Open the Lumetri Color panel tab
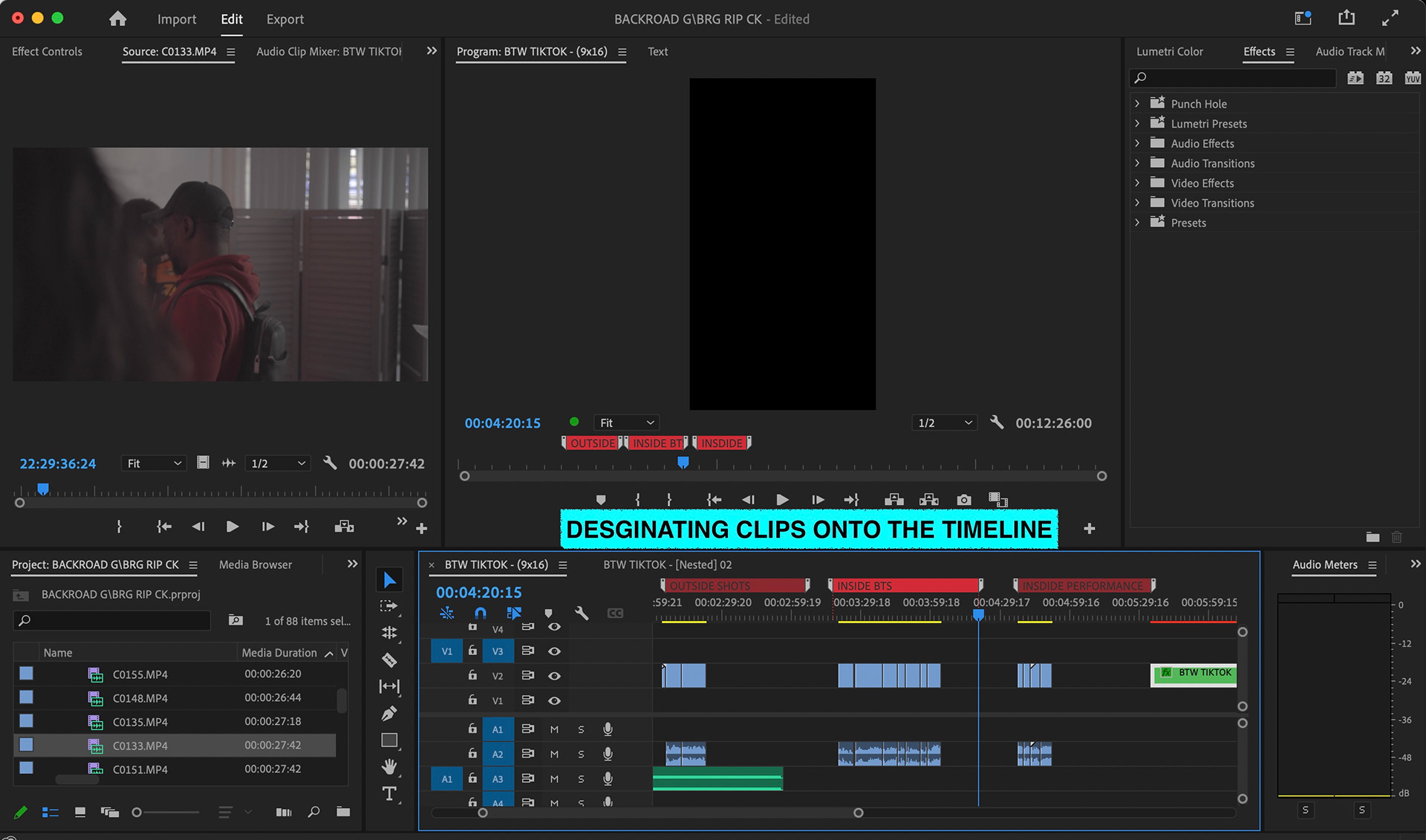Viewport: 1426px width, 840px height. click(1169, 51)
